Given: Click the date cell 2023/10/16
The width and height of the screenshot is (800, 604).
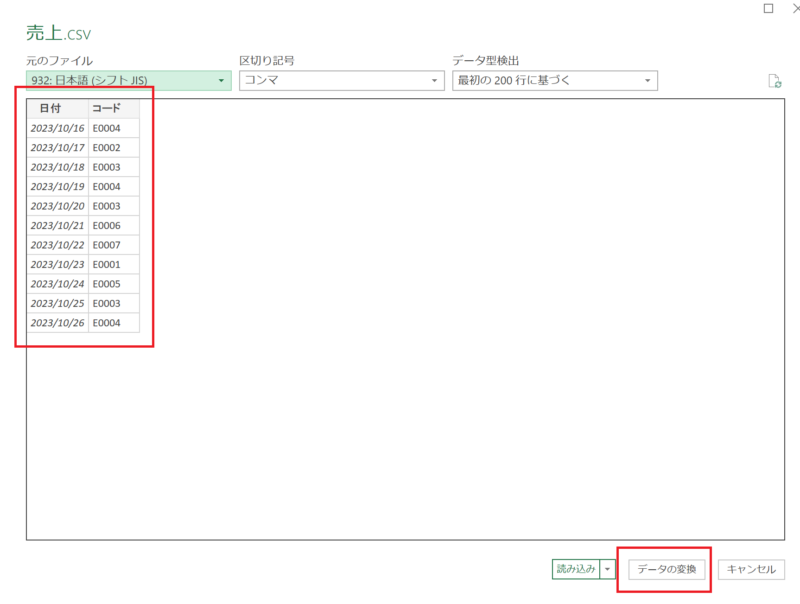Looking at the screenshot, I should pyautogui.click(x=57, y=128).
